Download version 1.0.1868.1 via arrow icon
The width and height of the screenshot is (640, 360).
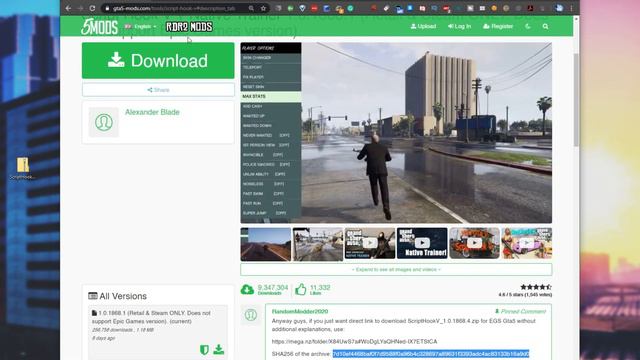coord(219,349)
